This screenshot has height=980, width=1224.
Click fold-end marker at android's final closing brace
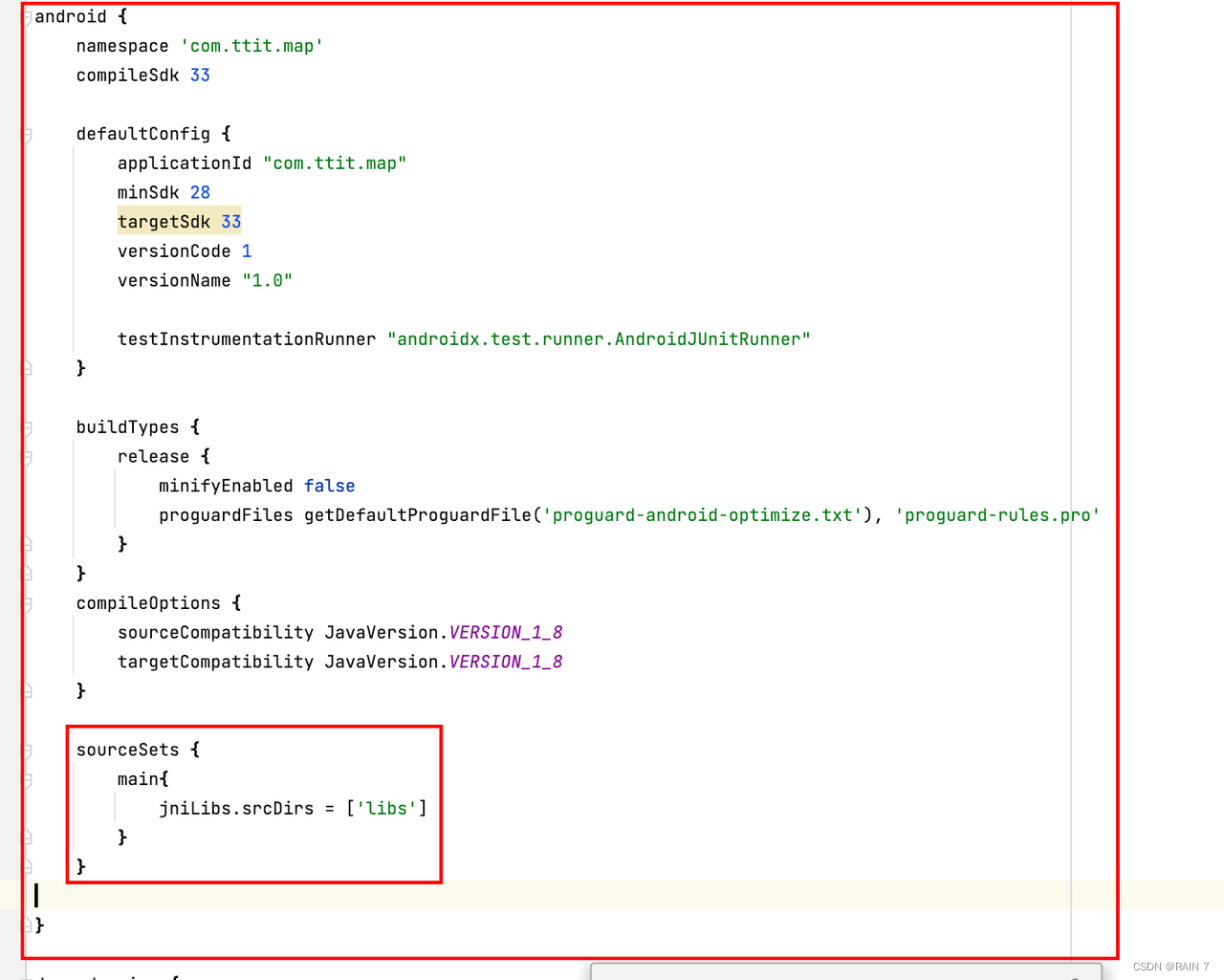pos(28,926)
